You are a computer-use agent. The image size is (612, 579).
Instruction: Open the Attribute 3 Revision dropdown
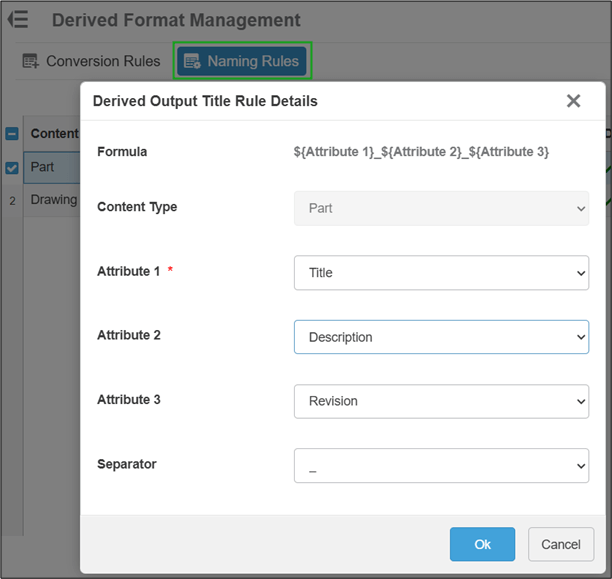click(x=441, y=401)
